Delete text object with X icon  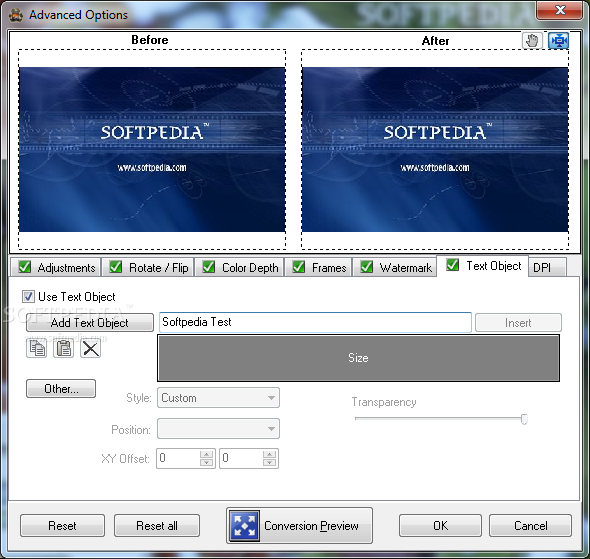[x=90, y=348]
